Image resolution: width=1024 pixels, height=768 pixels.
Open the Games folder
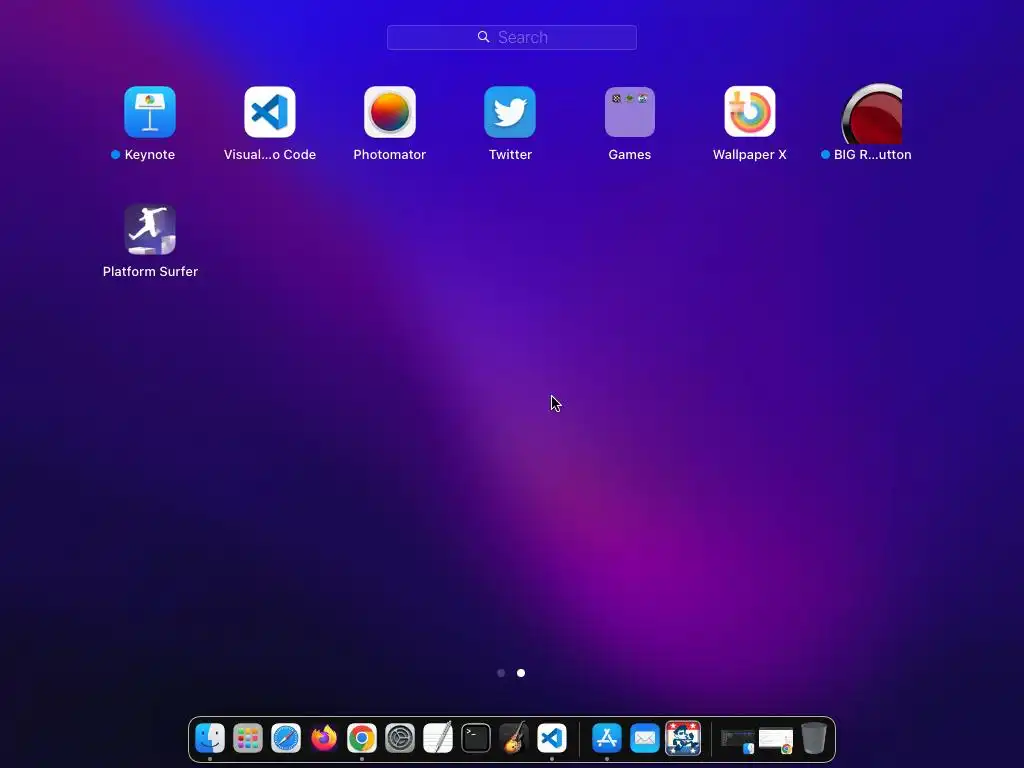630,112
